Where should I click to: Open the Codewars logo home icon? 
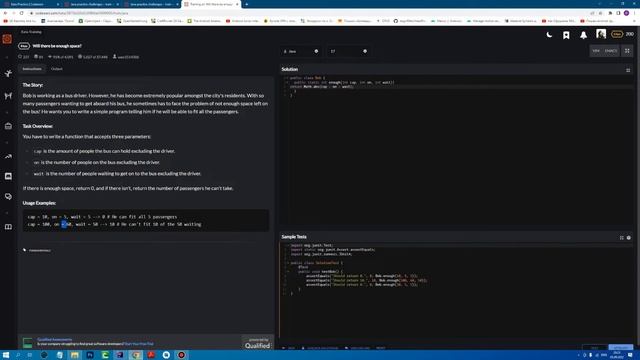(7, 39)
